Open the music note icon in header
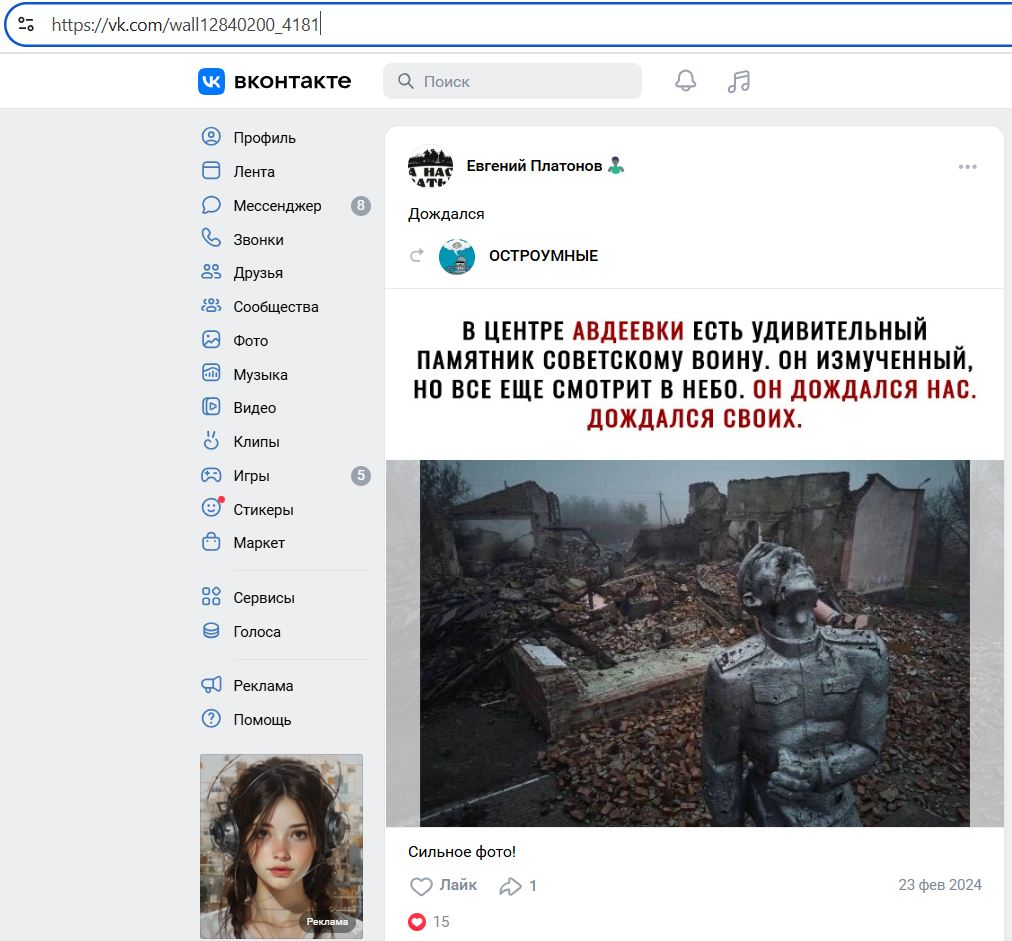Screen dimensions: 1012x941 (x=738, y=81)
